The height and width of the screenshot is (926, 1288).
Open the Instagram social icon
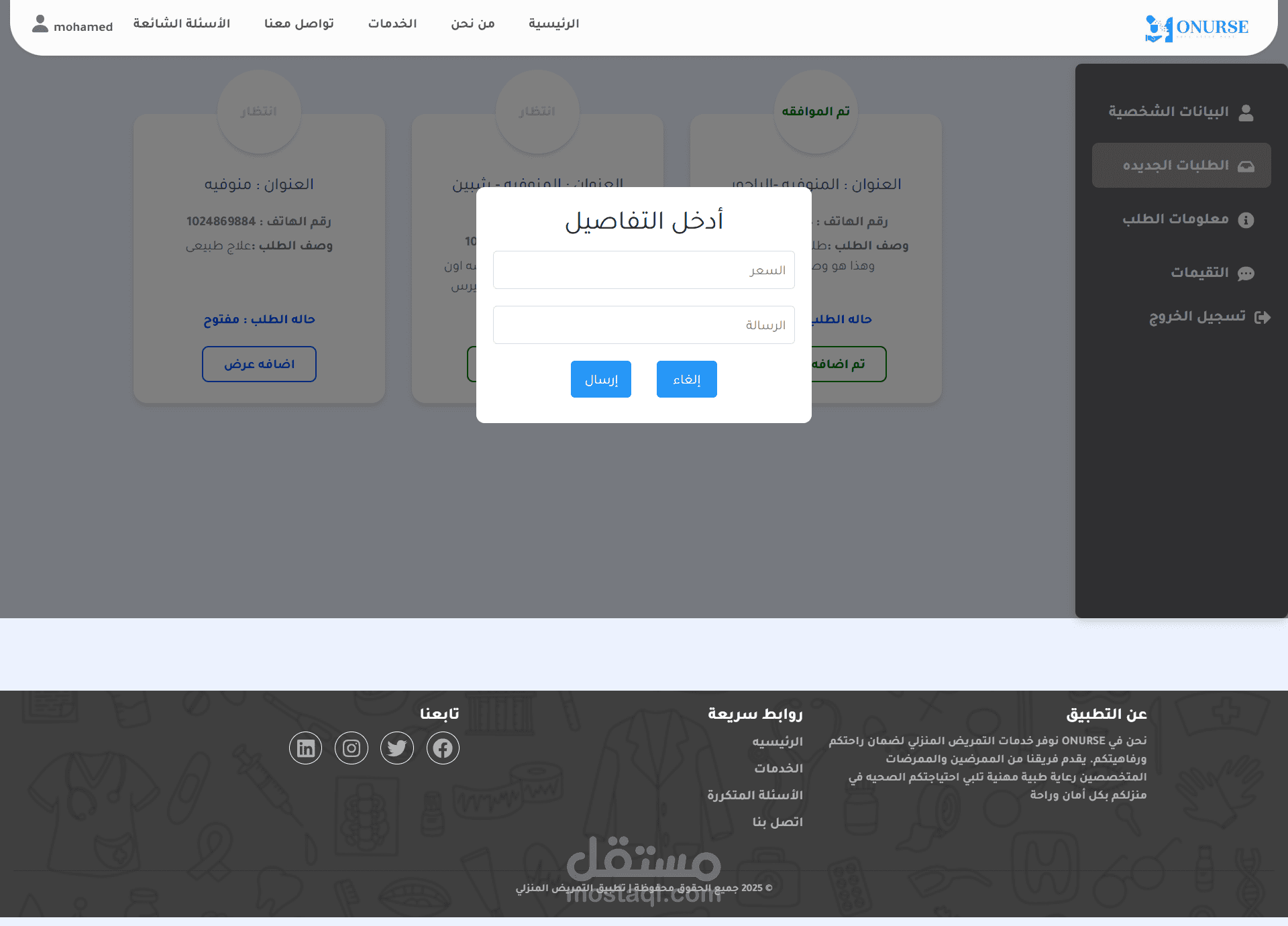(352, 748)
